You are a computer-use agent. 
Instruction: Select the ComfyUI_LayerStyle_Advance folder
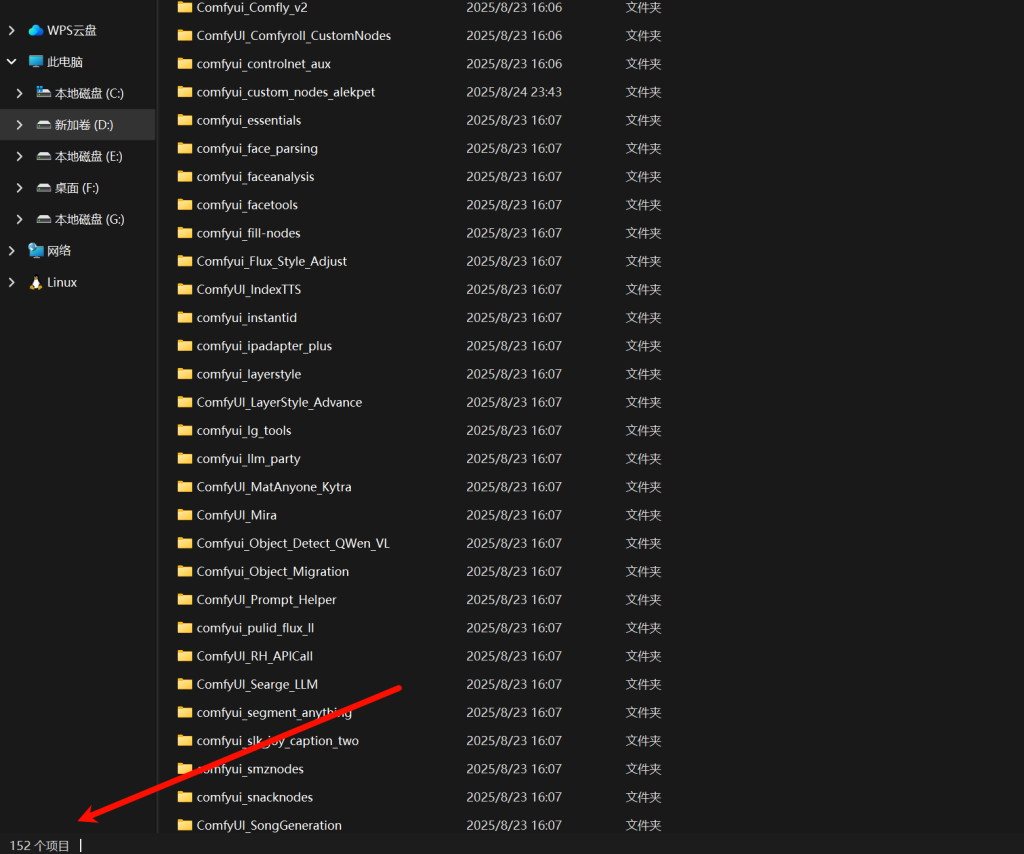(279, 402)
